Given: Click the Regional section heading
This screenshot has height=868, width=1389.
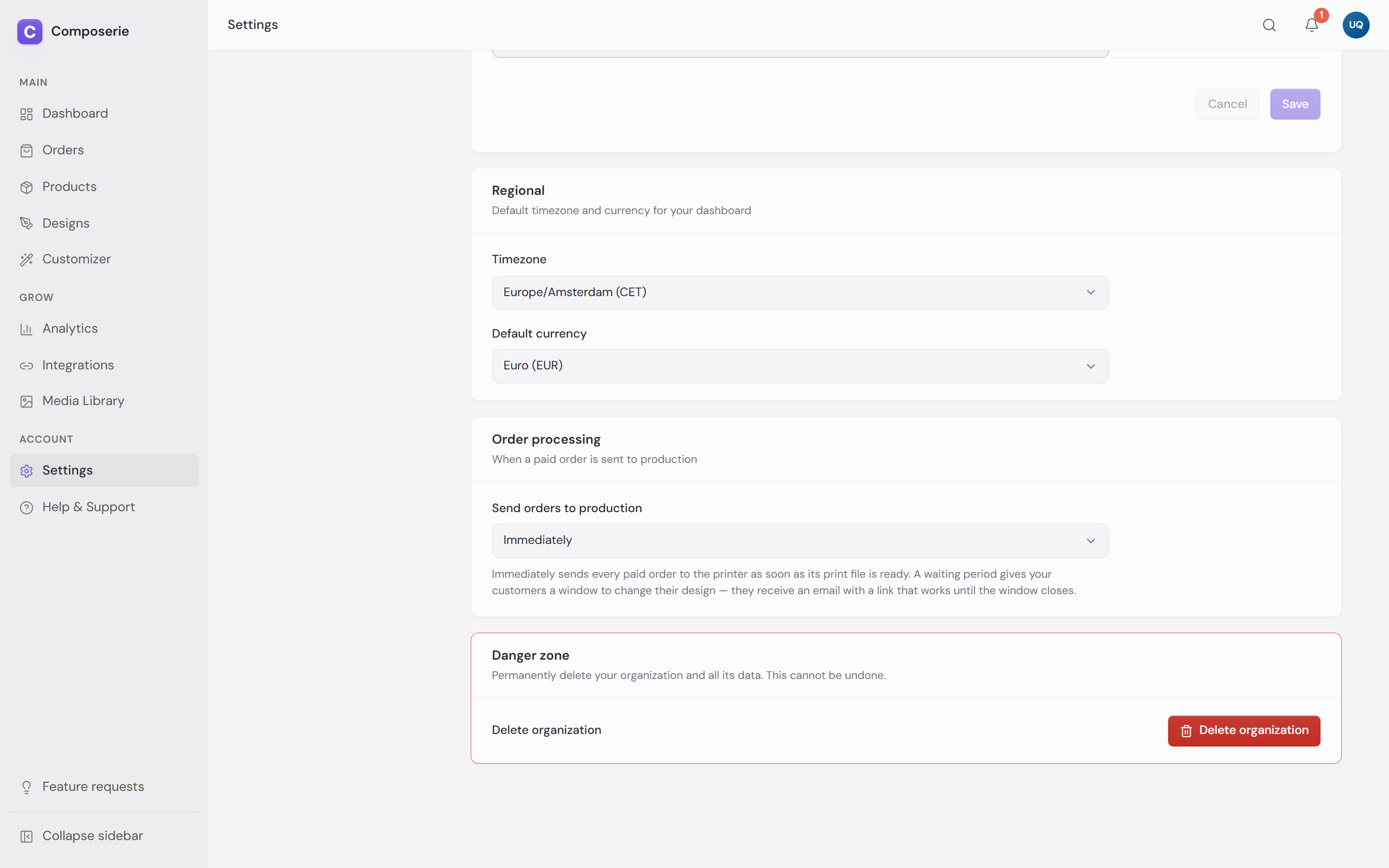Looking at the screenshot, I should [x=517, y=190].
